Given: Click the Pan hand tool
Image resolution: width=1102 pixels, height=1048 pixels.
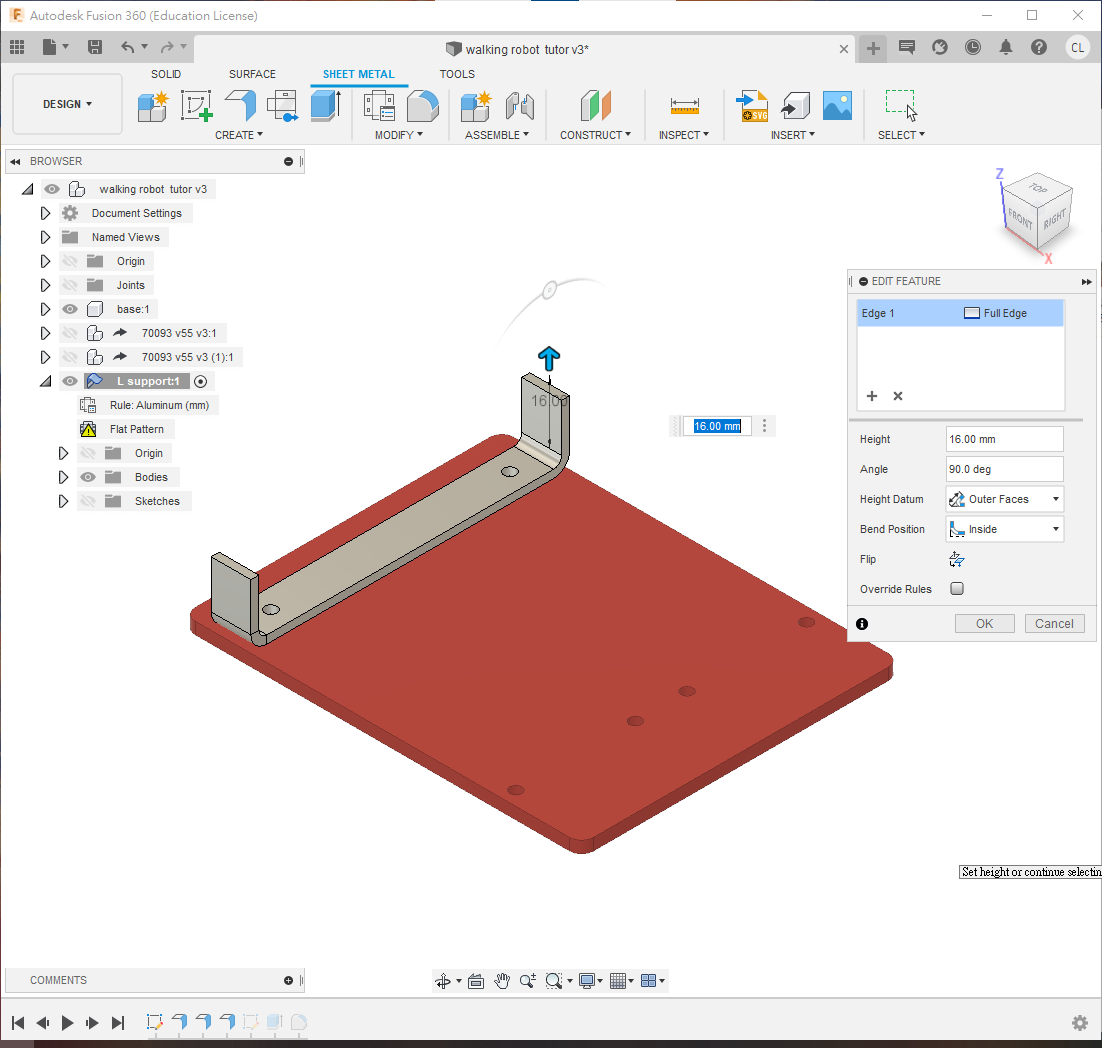Looking at the screenshot, I should click(x=502, y=981).
